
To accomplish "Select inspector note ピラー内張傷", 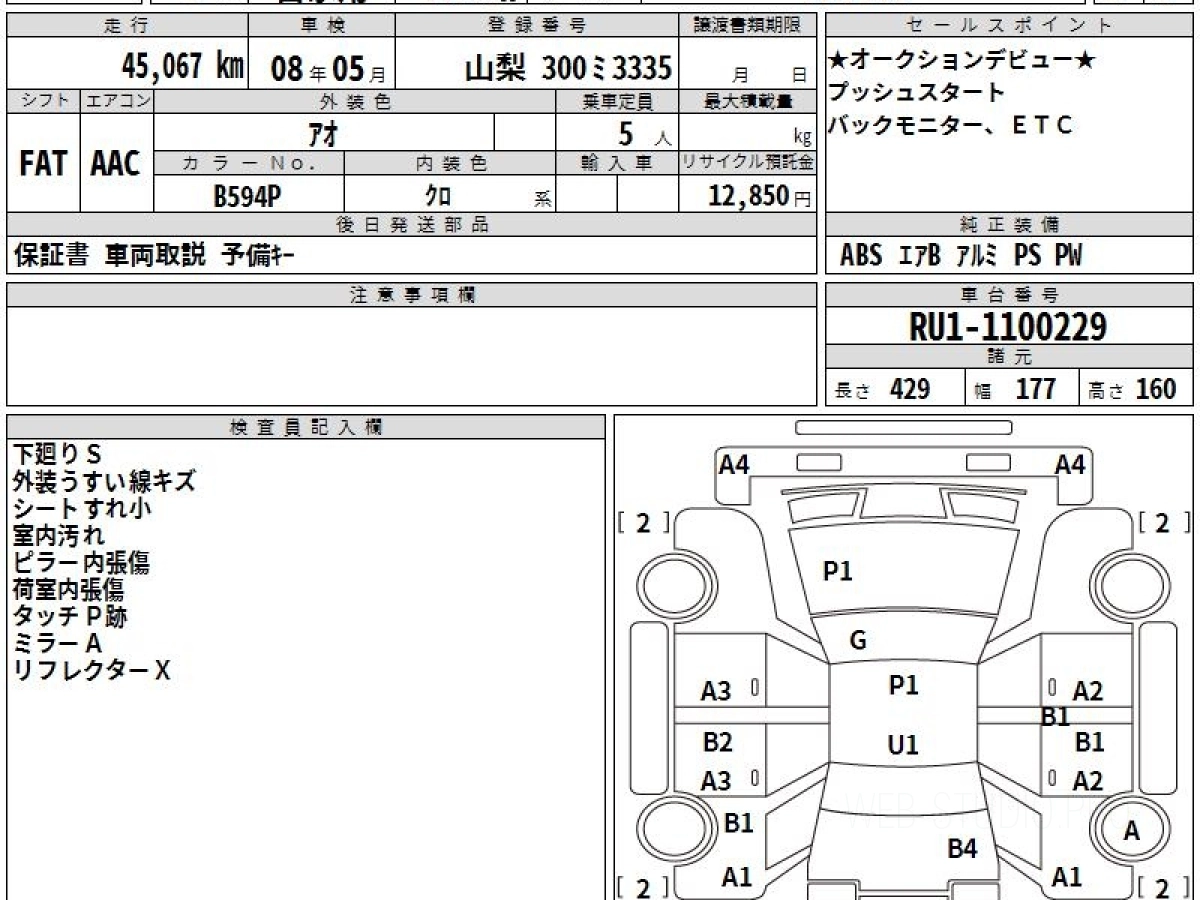I will click(x=81, y=562).
